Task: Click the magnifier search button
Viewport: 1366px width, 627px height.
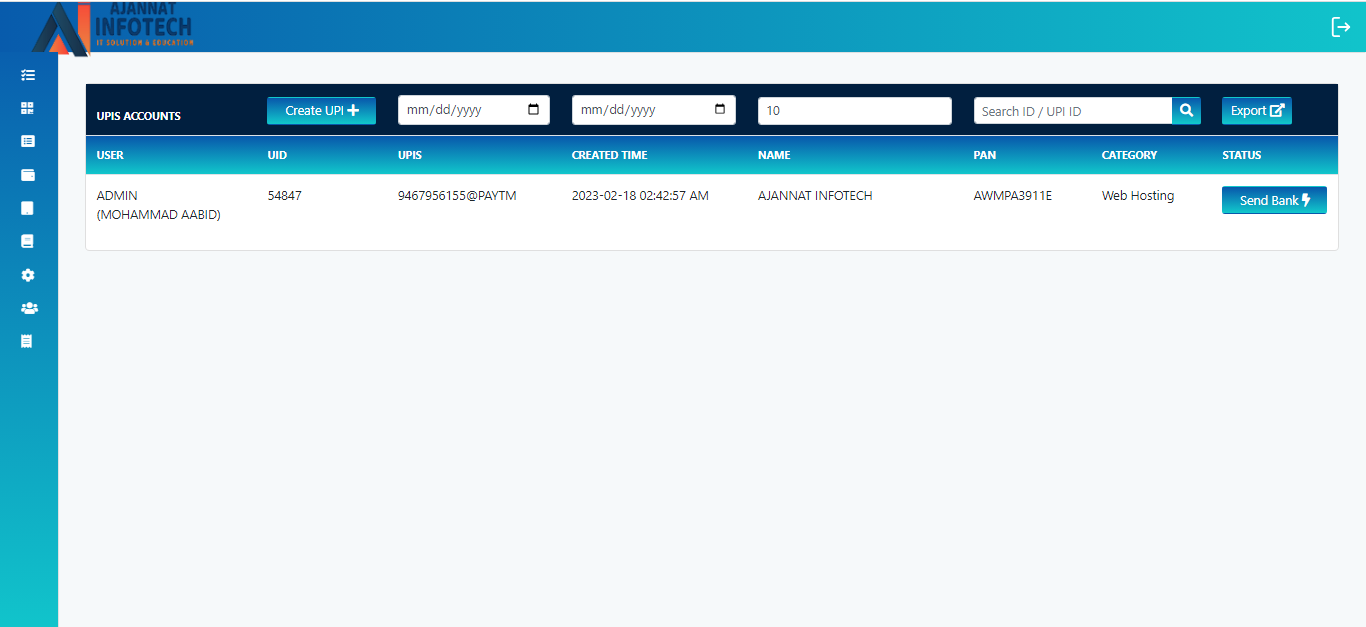Action: coord(1186,110)
